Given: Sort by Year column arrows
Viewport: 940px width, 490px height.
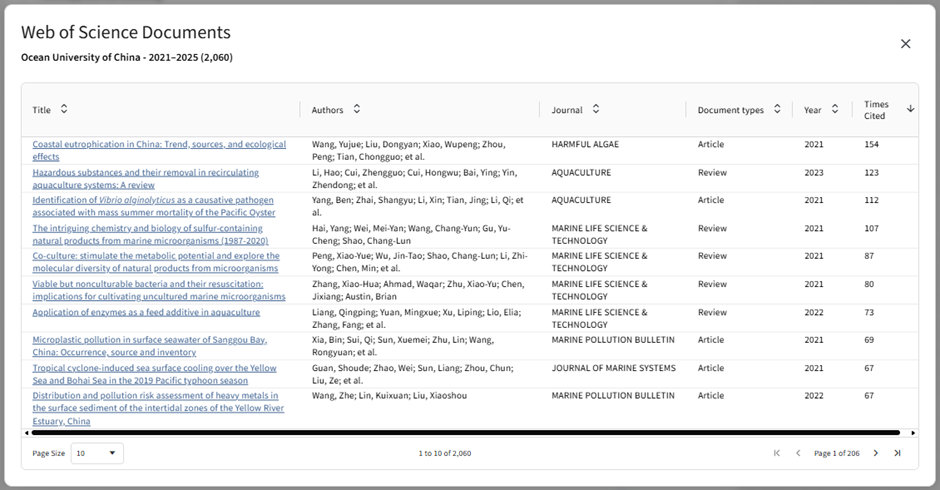Looking at the screenshot, I should pos(835,109).
